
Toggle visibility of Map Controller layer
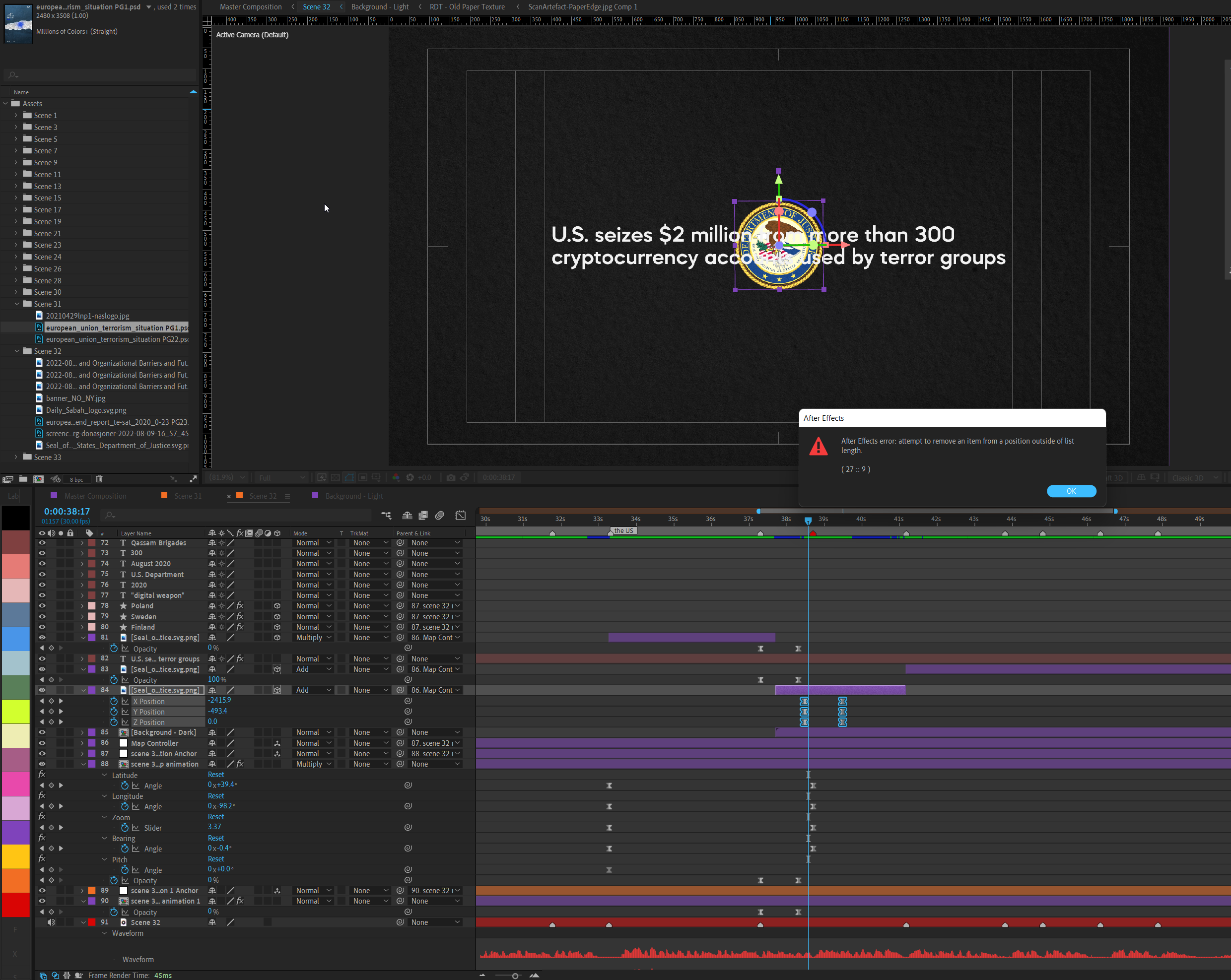pyautogui.click(x=42, y=743)
